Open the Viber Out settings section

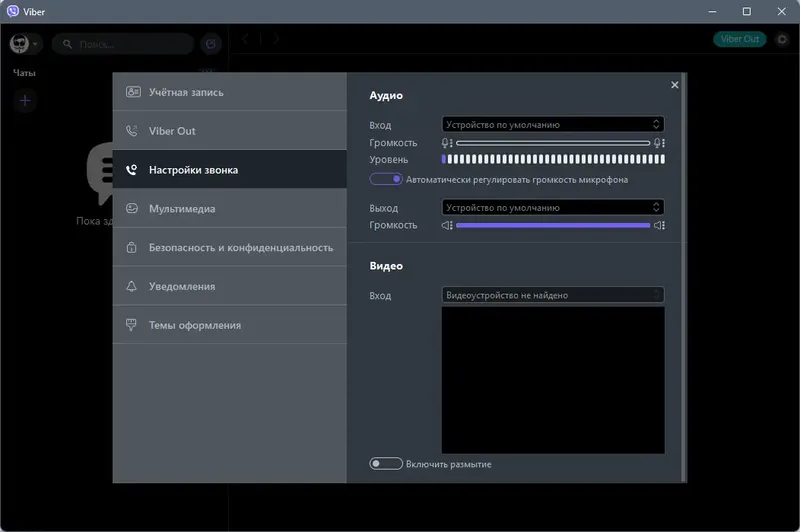pos(230,131)
